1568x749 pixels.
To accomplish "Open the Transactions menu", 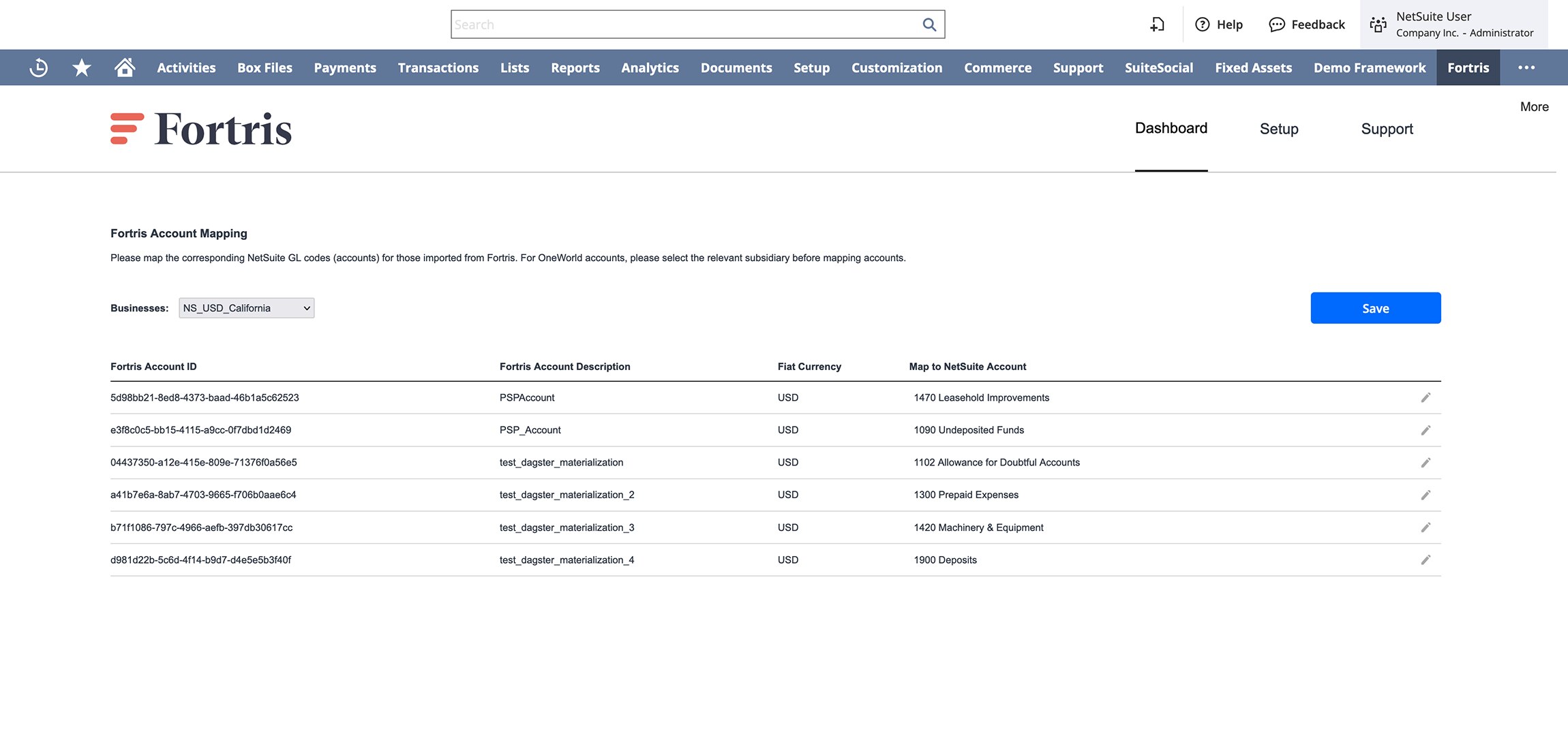I will [x=438, y=67].
